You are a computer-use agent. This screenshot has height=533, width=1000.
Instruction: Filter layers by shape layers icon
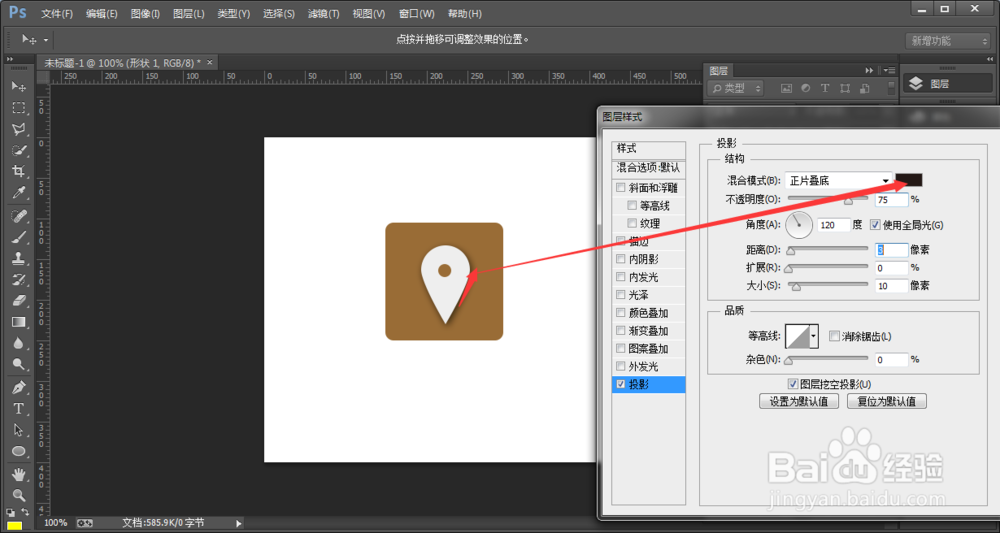[x=844, y=88]
